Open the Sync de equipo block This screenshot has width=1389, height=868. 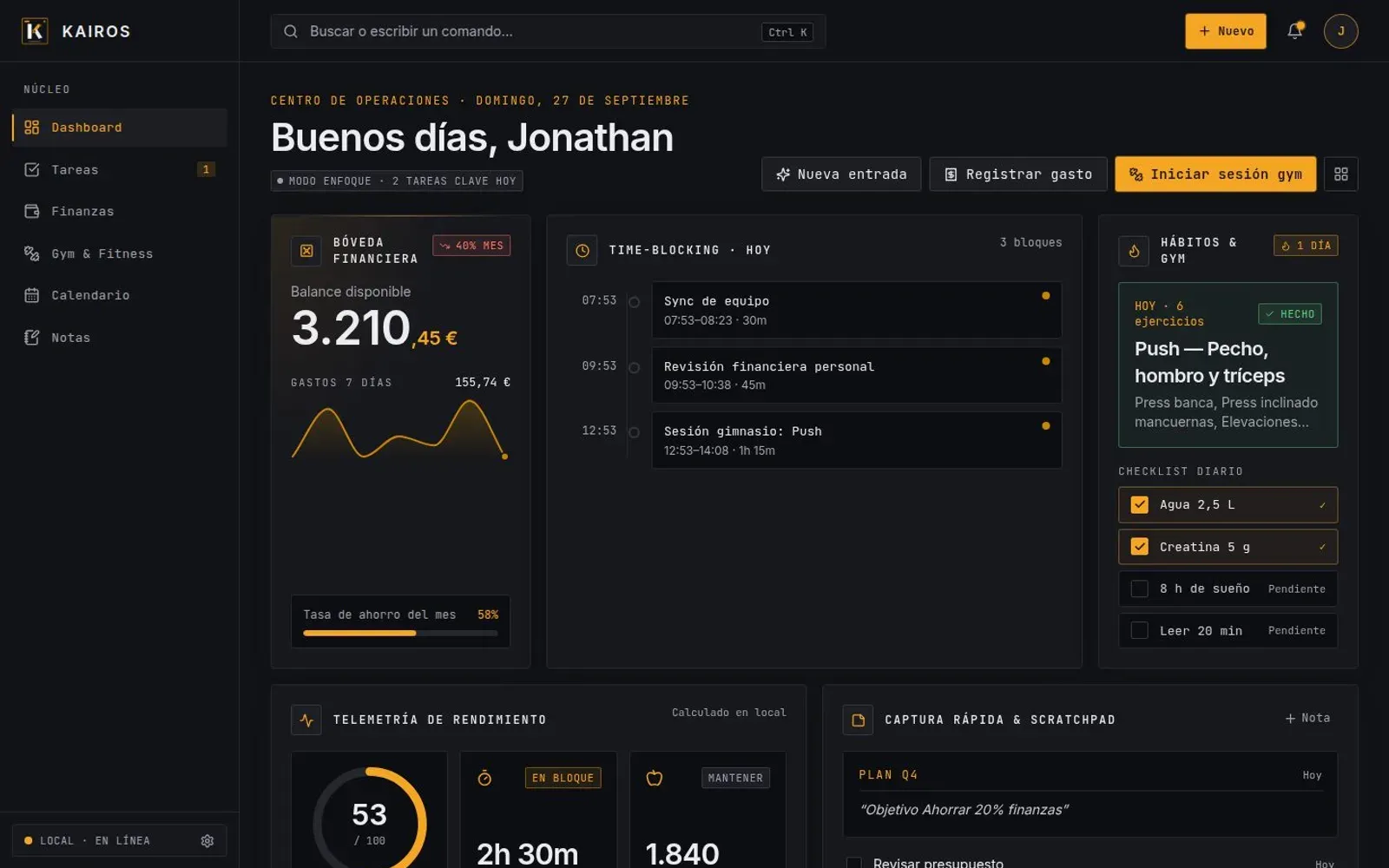pyautogui.click(x=857, y=310)
